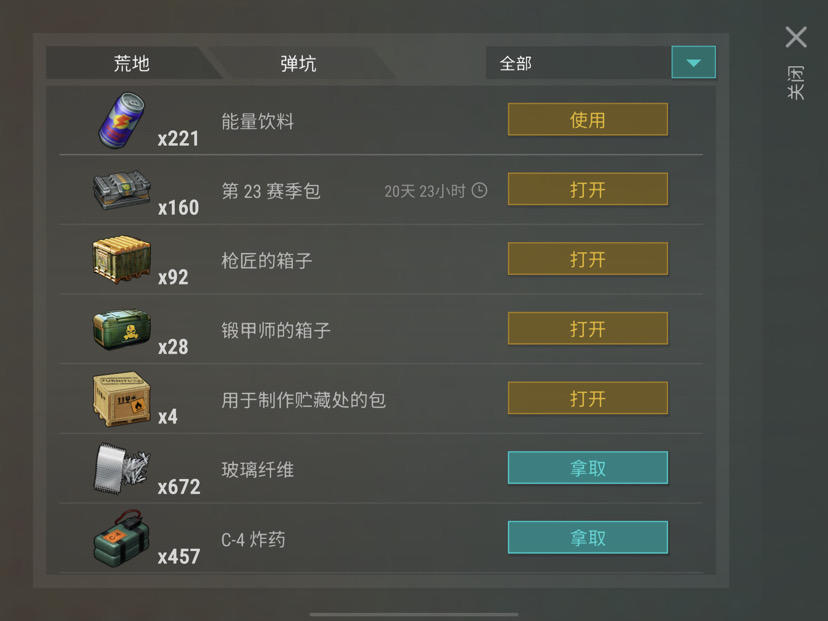
Task: Open 用于制作贮藏处的包 via 打开
Action: [588, 398]
